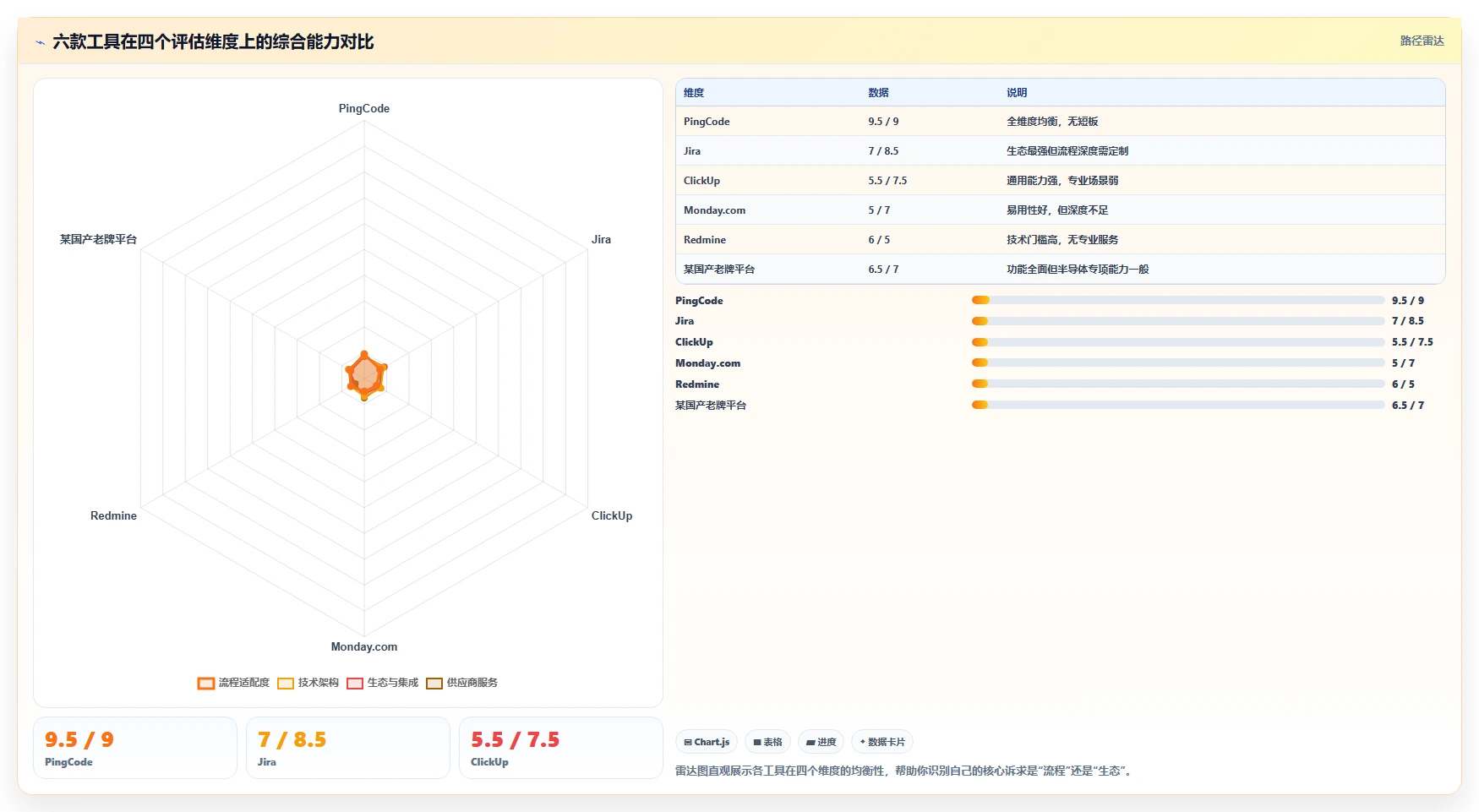Viewport: 1479px width, 812px height.
Task: Click the Chart.js tag chip
Action: coord(707,742)
